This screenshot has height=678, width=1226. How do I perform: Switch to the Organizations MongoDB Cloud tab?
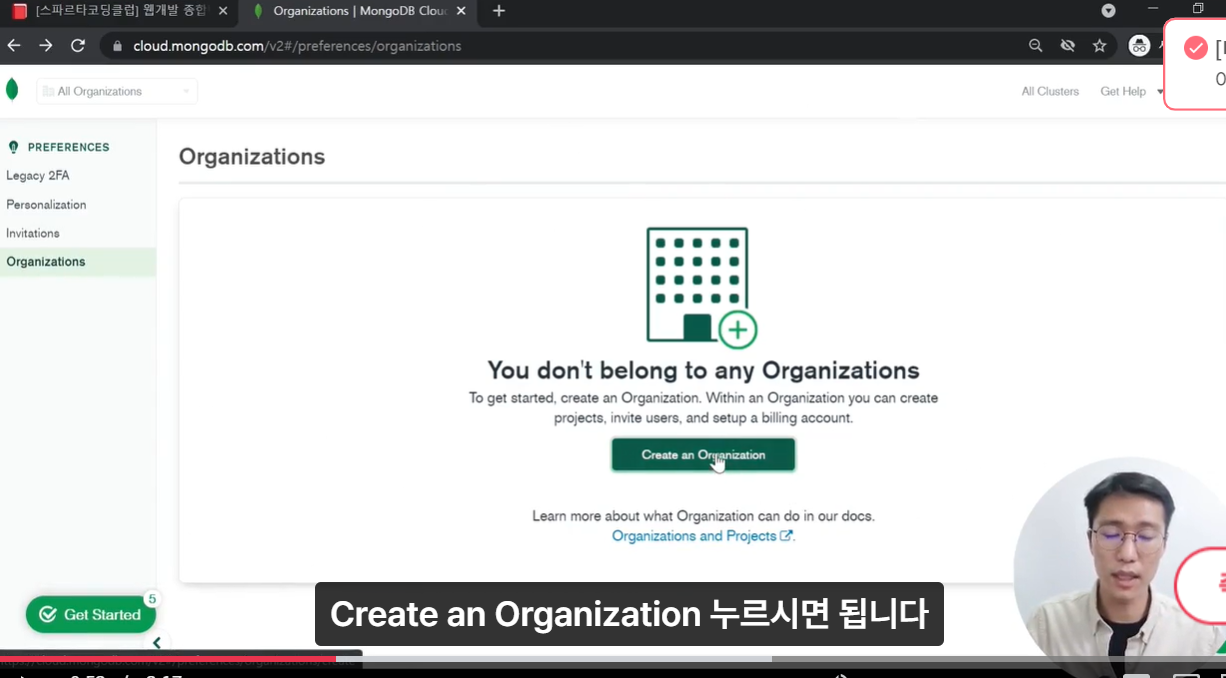(360, 11)
